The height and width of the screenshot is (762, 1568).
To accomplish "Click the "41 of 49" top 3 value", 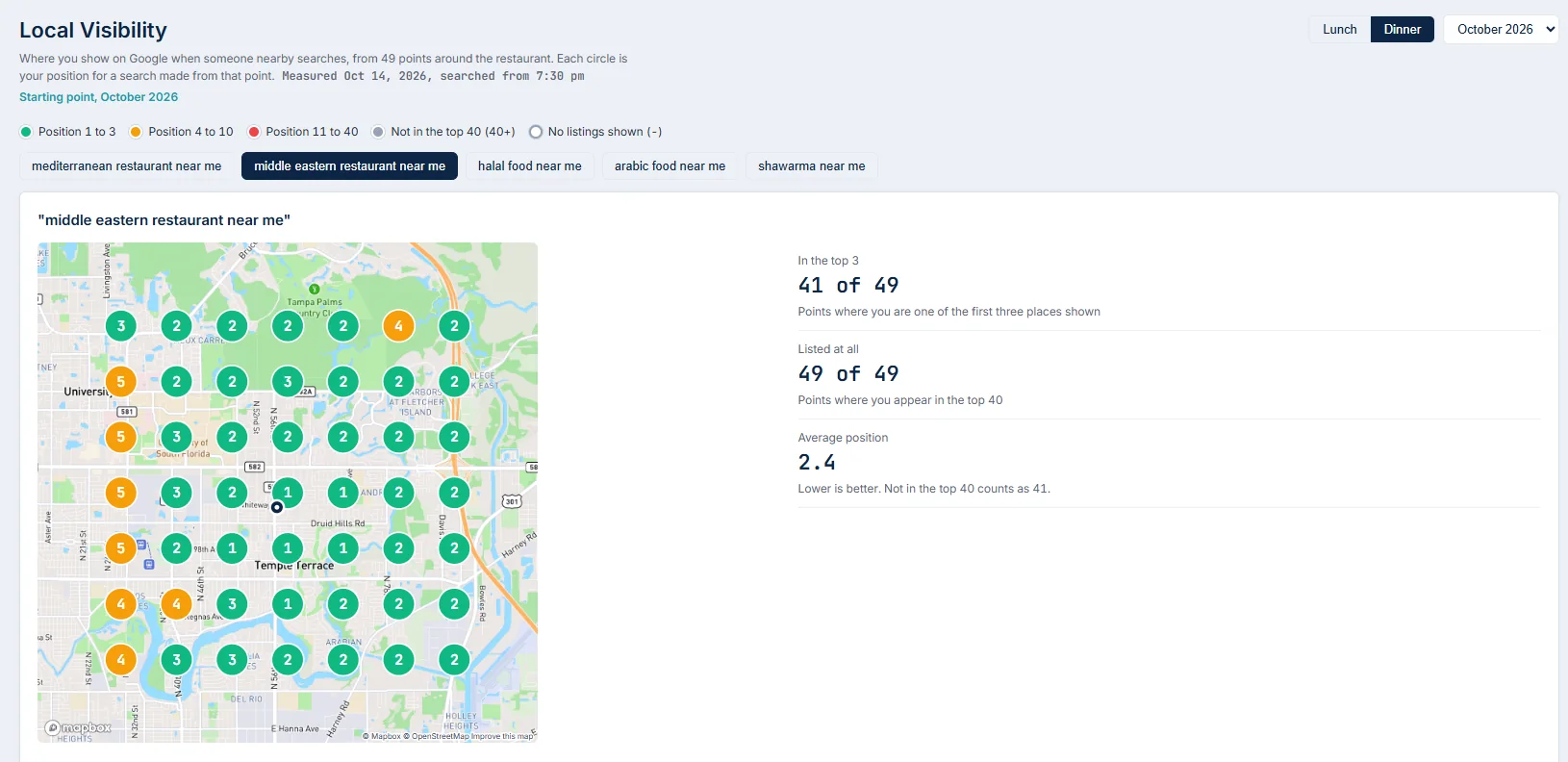I will pos(848,286).
